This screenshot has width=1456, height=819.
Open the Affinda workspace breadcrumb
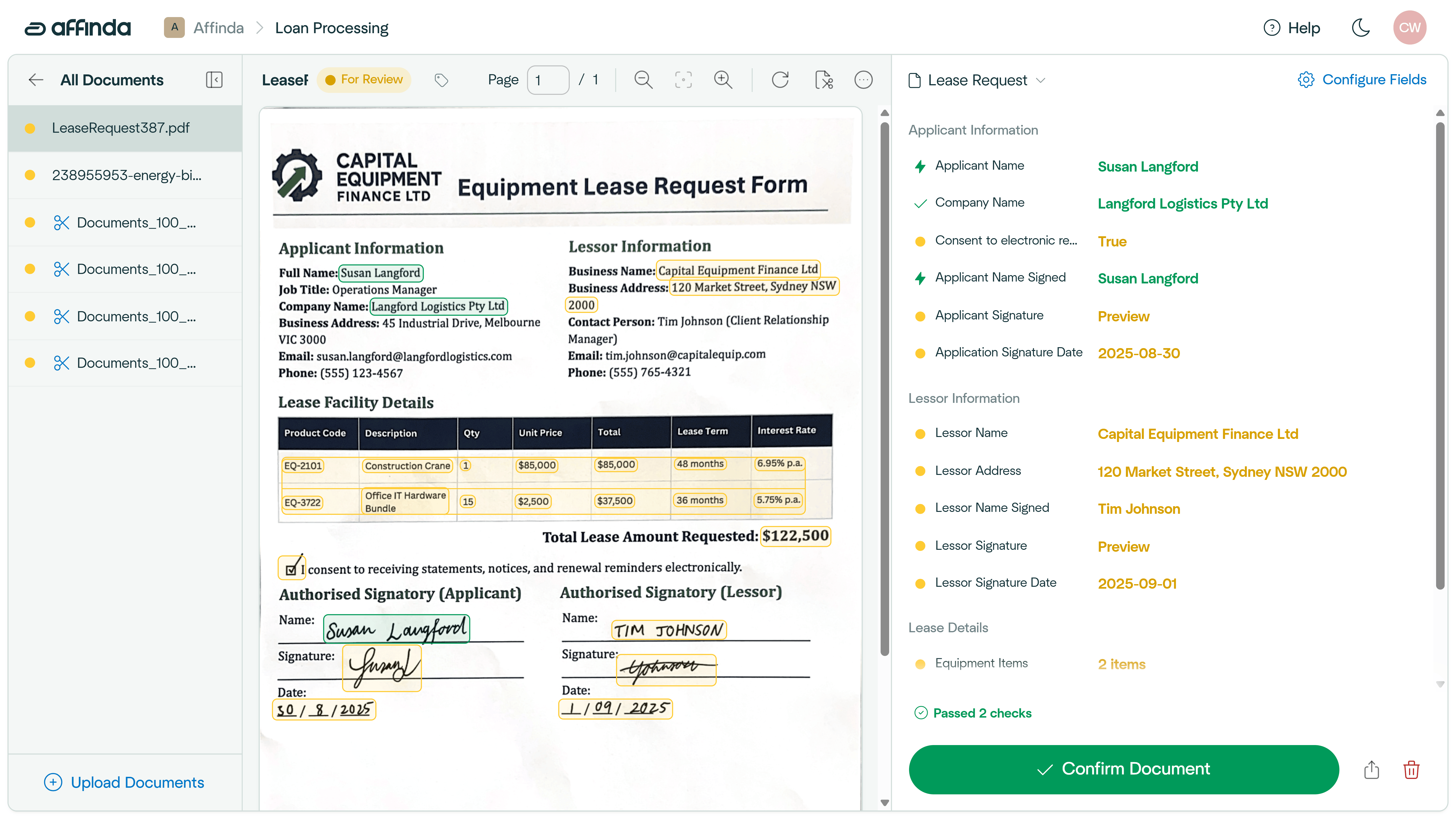218,27
